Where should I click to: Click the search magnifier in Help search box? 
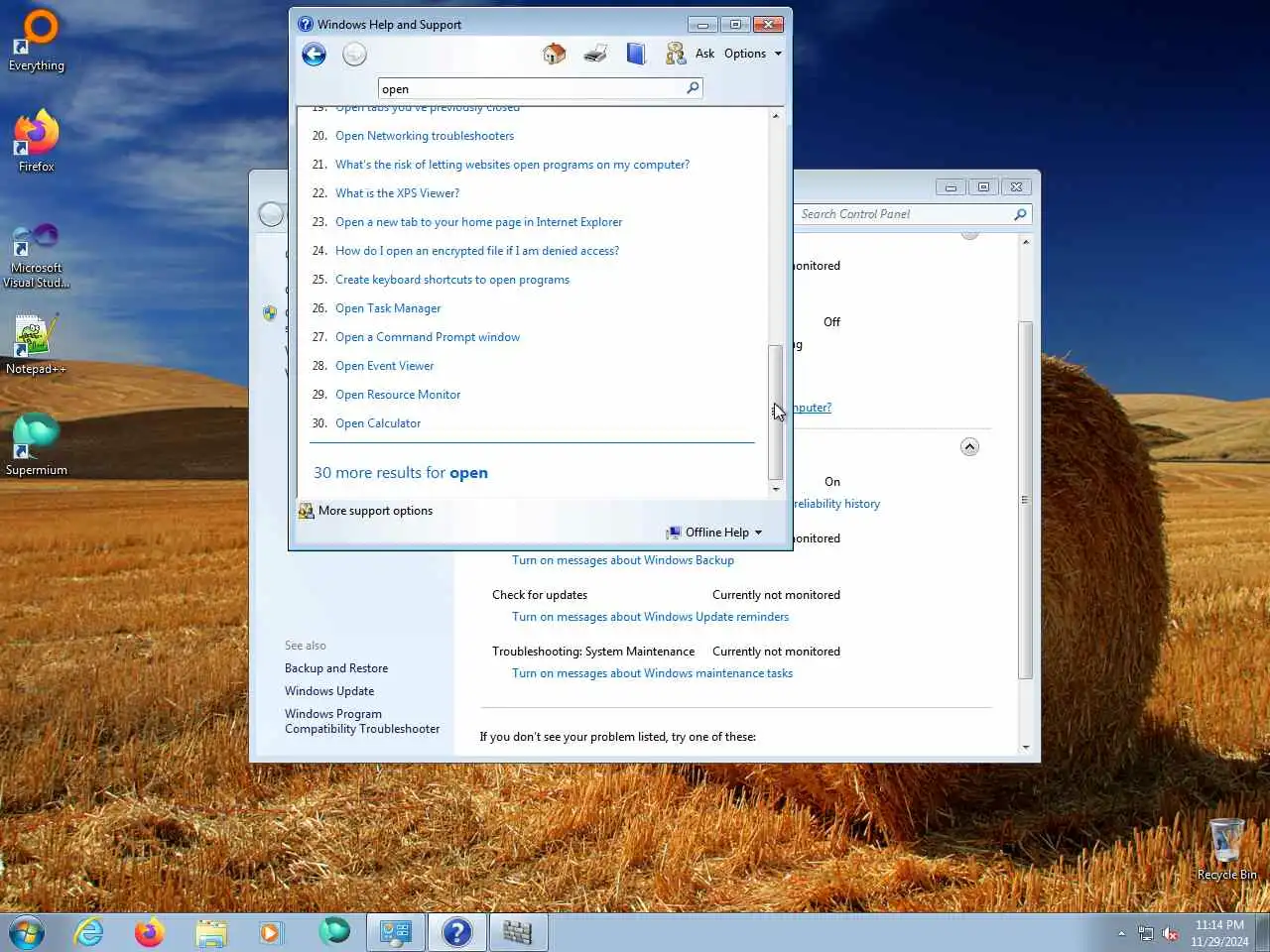(x=693, y=88)
